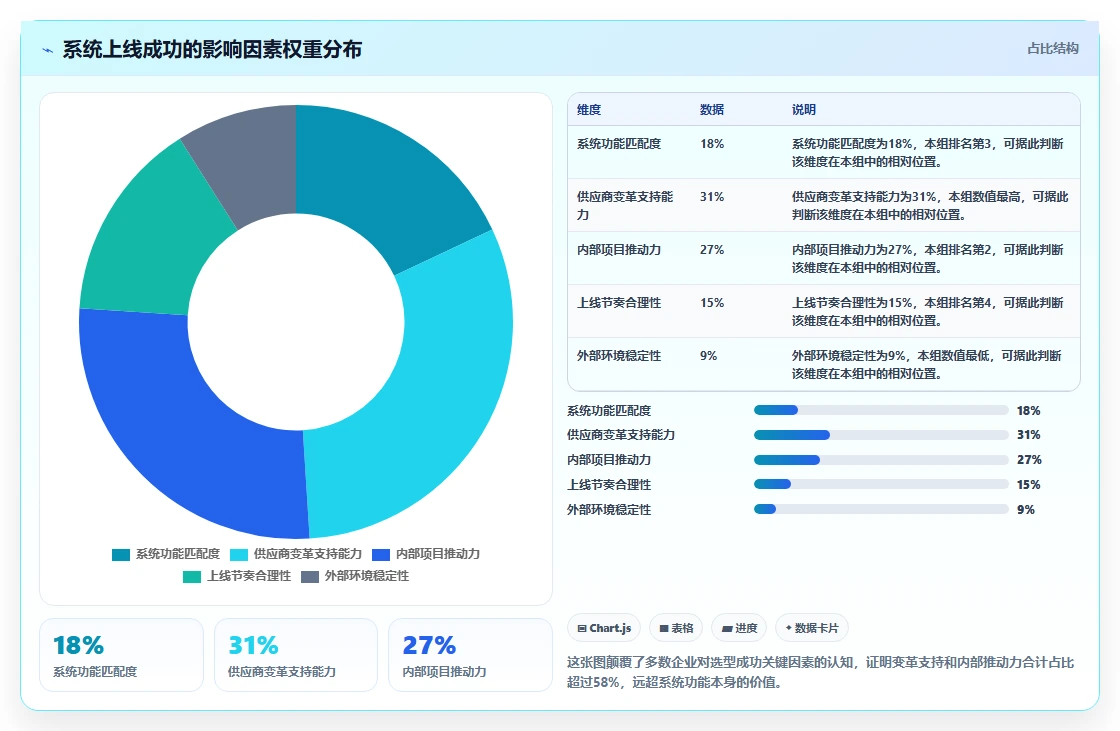
Task: Click the 说明 column header
Action: click(804, 109)
